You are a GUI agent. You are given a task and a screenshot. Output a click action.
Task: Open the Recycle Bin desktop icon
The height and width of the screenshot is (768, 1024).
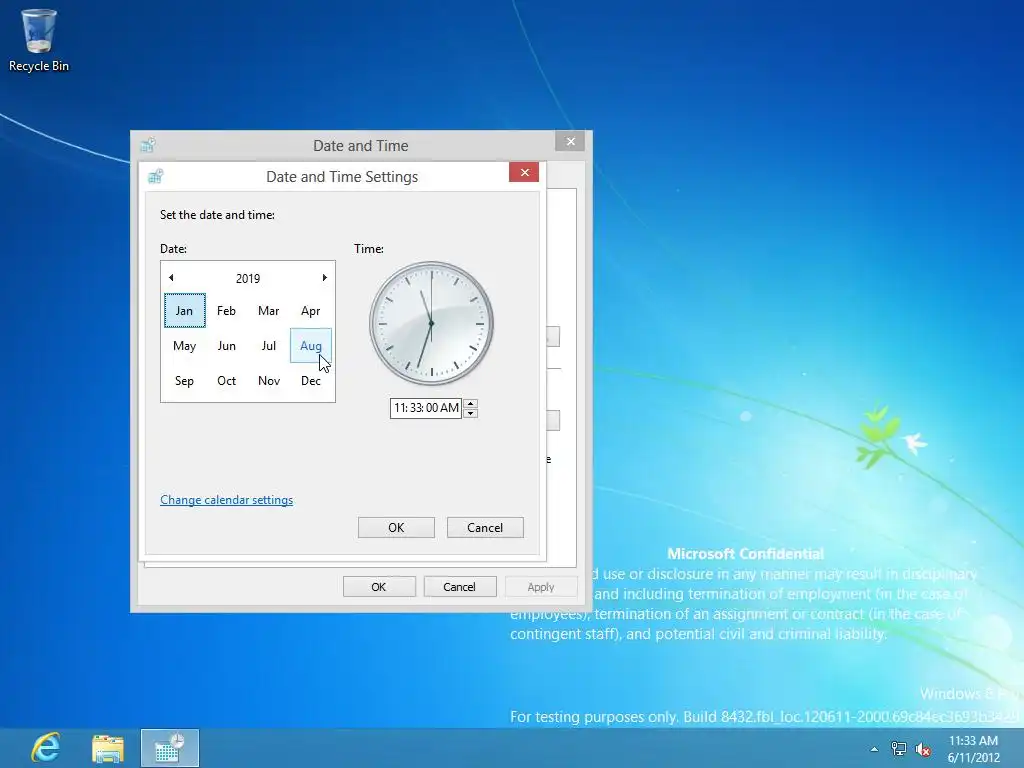pos(39,40)
